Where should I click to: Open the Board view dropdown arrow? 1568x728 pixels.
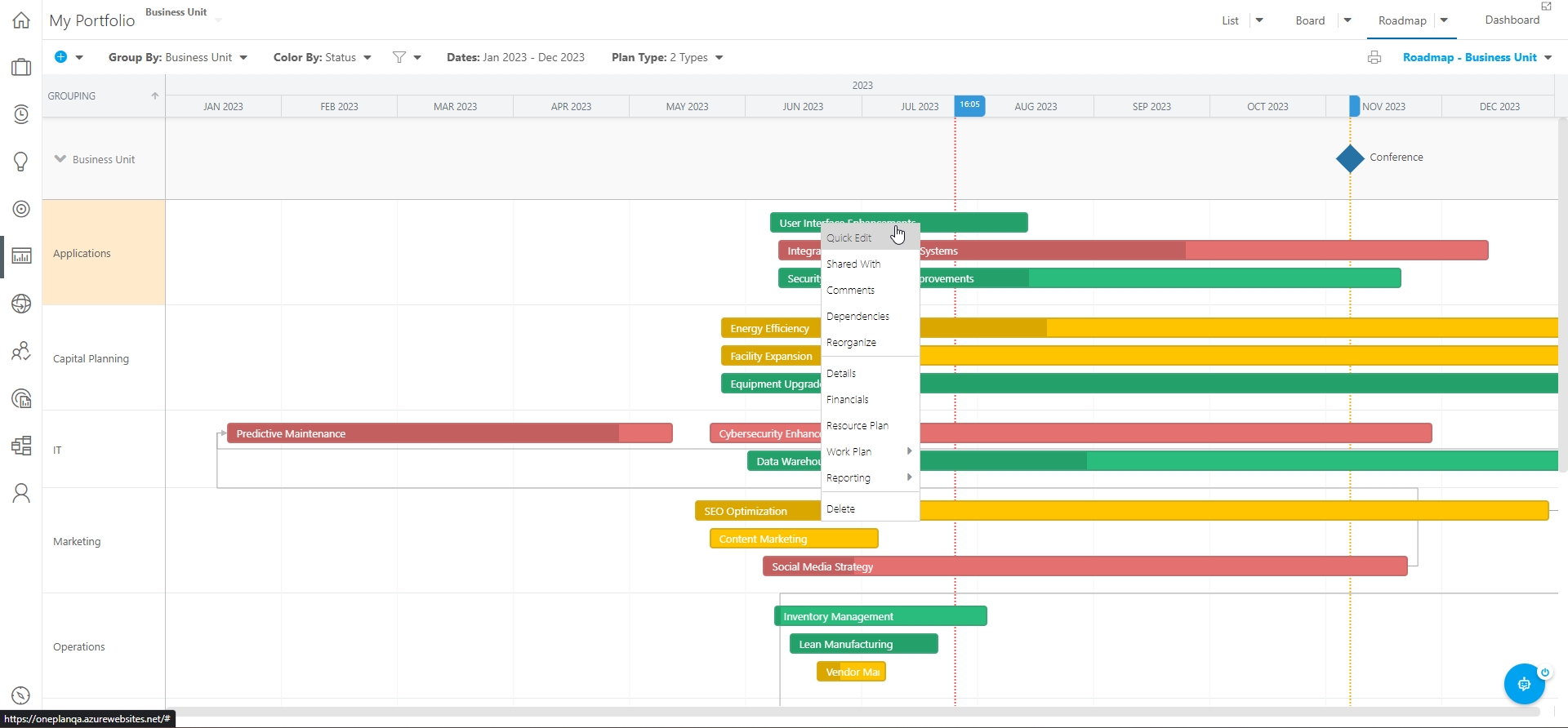coord(1347,20)
